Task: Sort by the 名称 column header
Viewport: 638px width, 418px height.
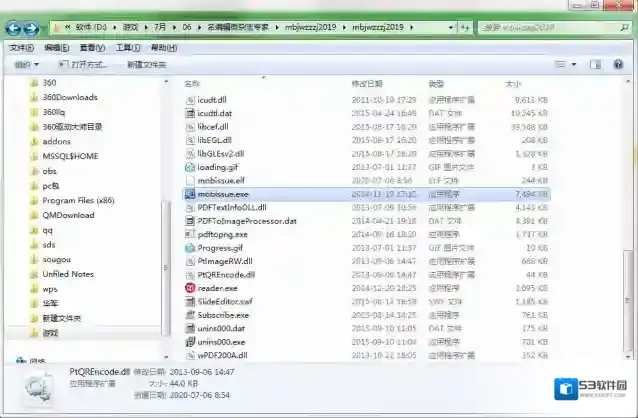Action: pos(192,84)
